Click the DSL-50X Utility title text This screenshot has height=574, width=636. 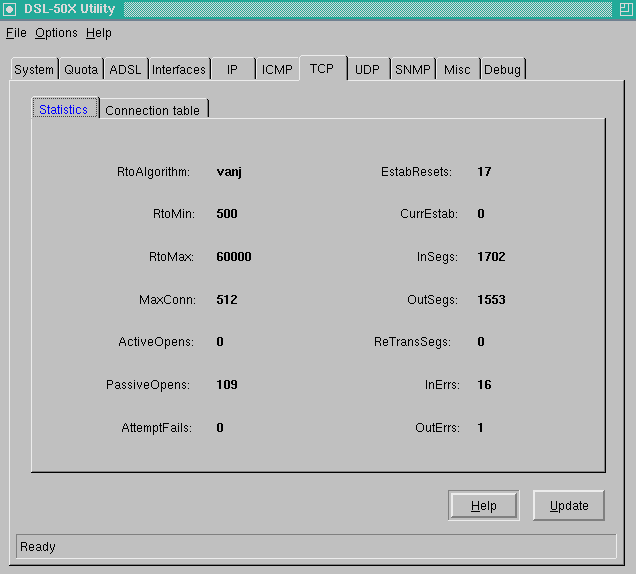69,9
